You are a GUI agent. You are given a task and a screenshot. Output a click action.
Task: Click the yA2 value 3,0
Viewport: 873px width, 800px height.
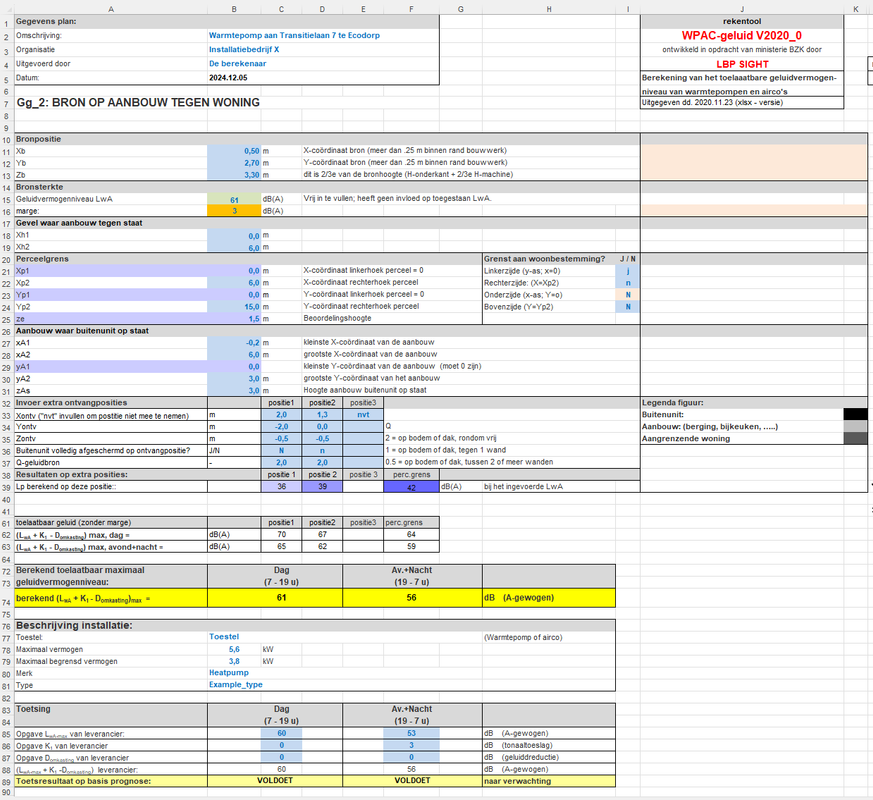click(x=234, y=379)
